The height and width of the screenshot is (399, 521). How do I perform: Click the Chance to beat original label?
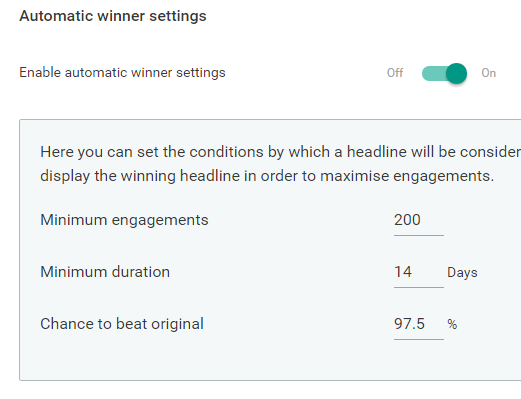pos(122,324)
